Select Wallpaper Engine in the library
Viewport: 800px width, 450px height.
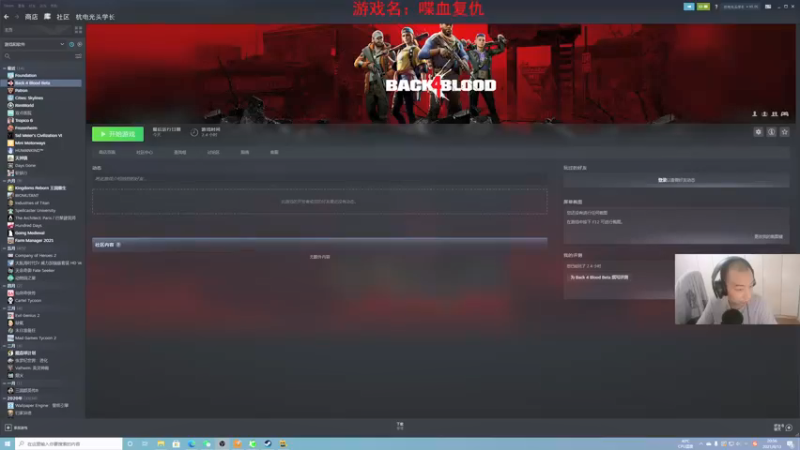click(43, 406)
